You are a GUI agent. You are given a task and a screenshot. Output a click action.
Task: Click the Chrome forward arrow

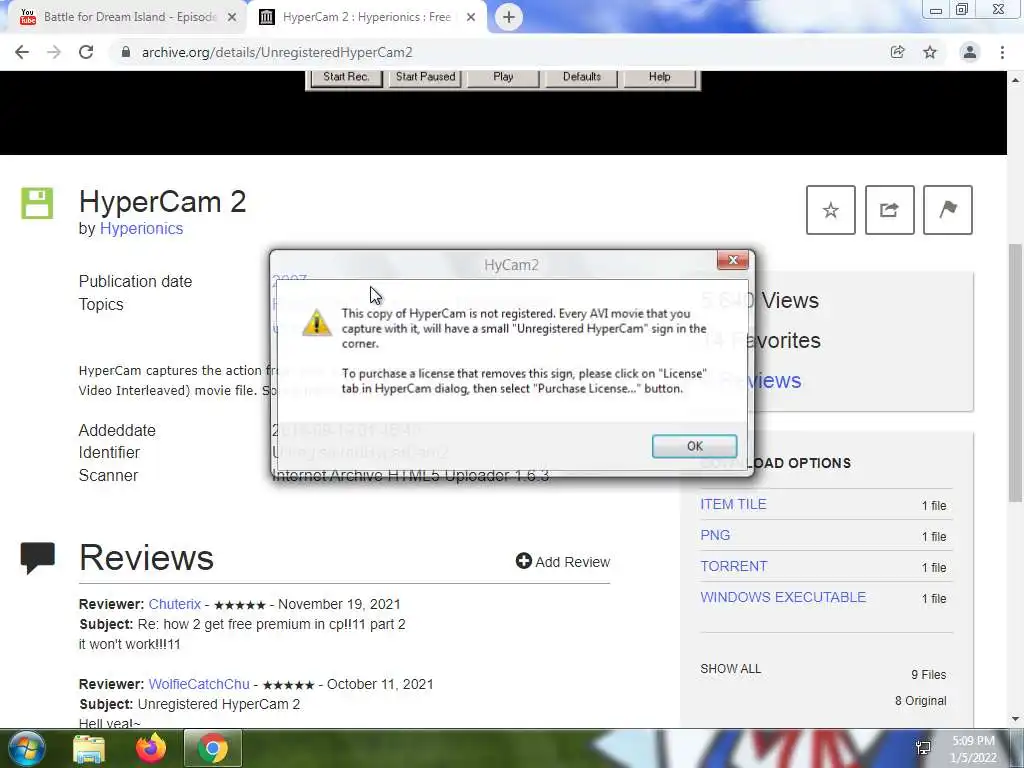[54, 52]
